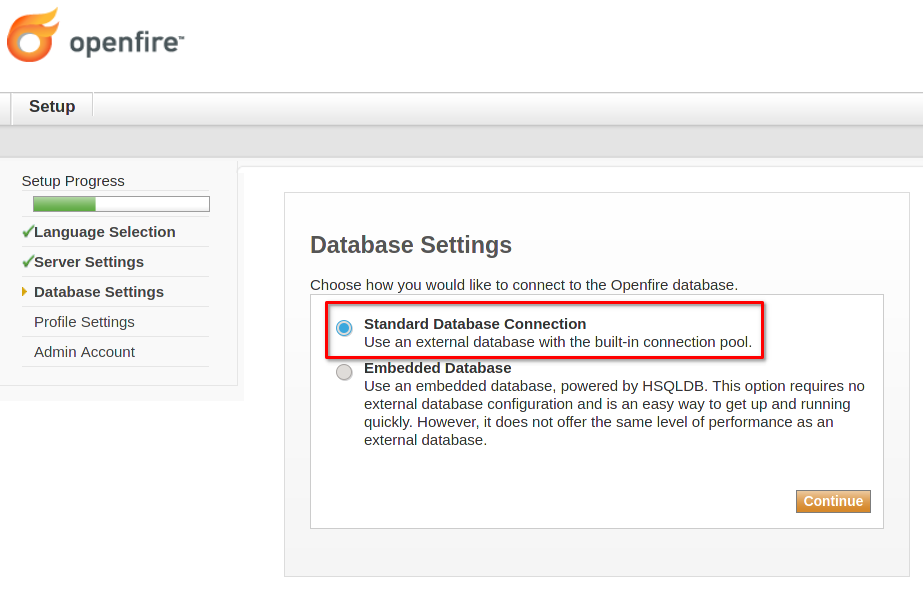Click the Setup Progress heading
Screen dimensions: 923x589
[73, 181]
